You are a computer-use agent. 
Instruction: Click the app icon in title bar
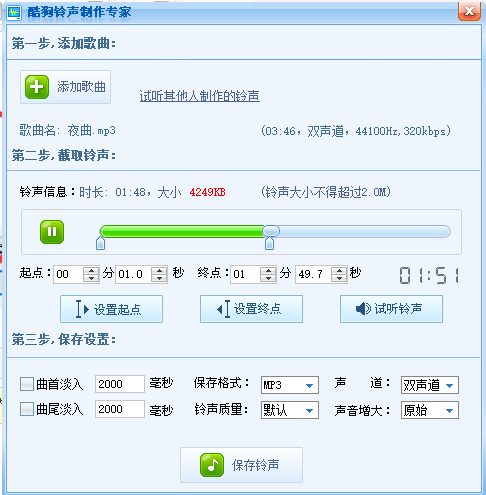click(14, 13)
